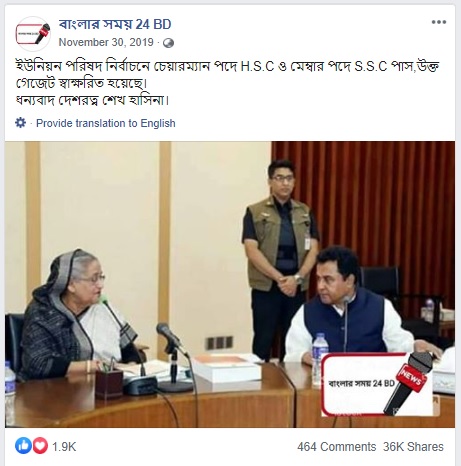461x466 pixels.
Task: Open the post photo in viewer
Action: [x=230, y=284]
